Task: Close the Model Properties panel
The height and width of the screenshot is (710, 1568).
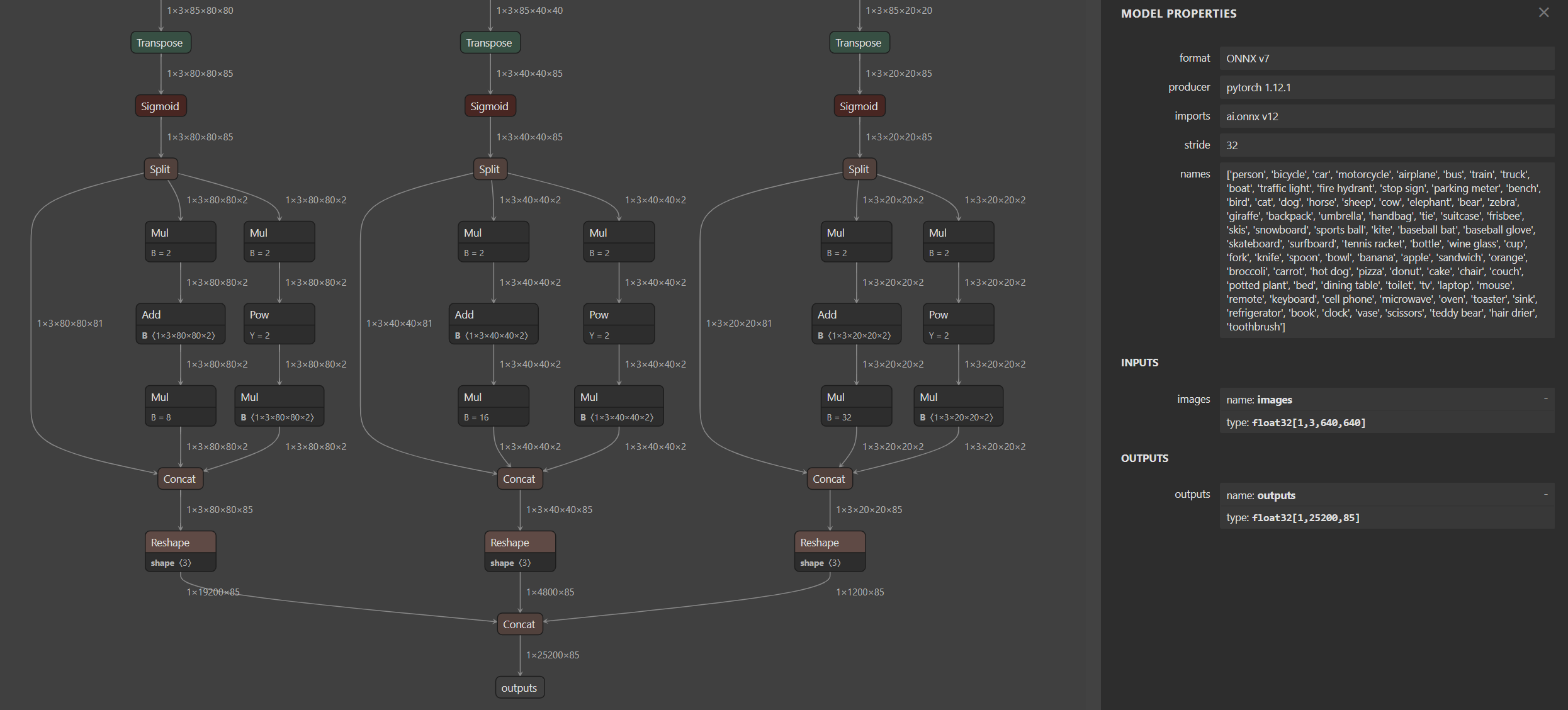Action: coord(1543,13)
